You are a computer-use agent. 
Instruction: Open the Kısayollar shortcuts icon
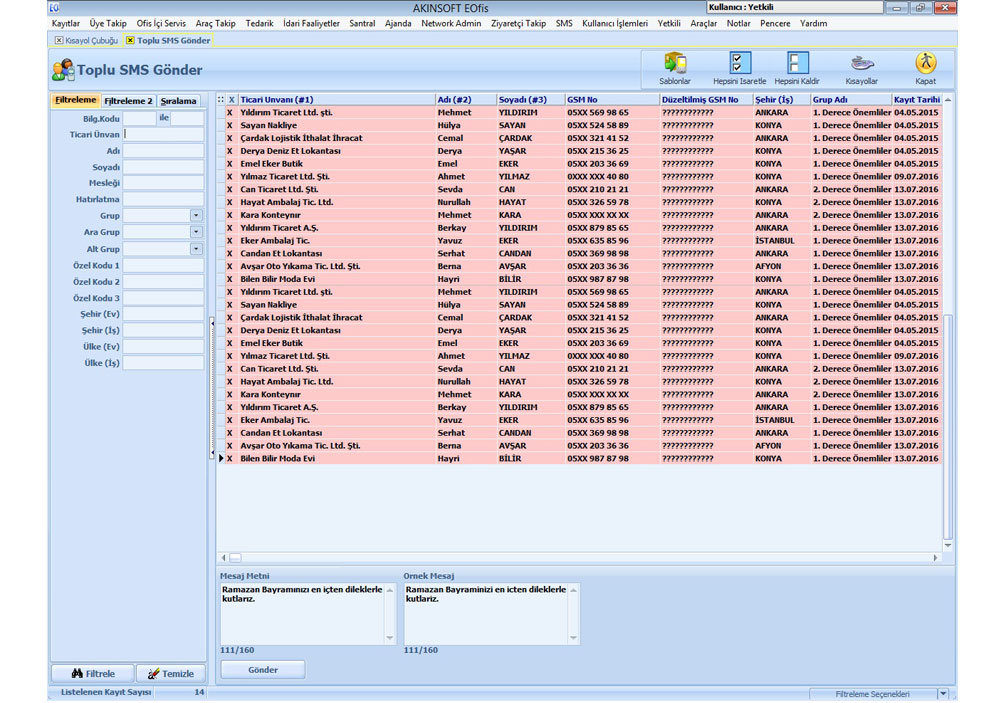(862, 68)
